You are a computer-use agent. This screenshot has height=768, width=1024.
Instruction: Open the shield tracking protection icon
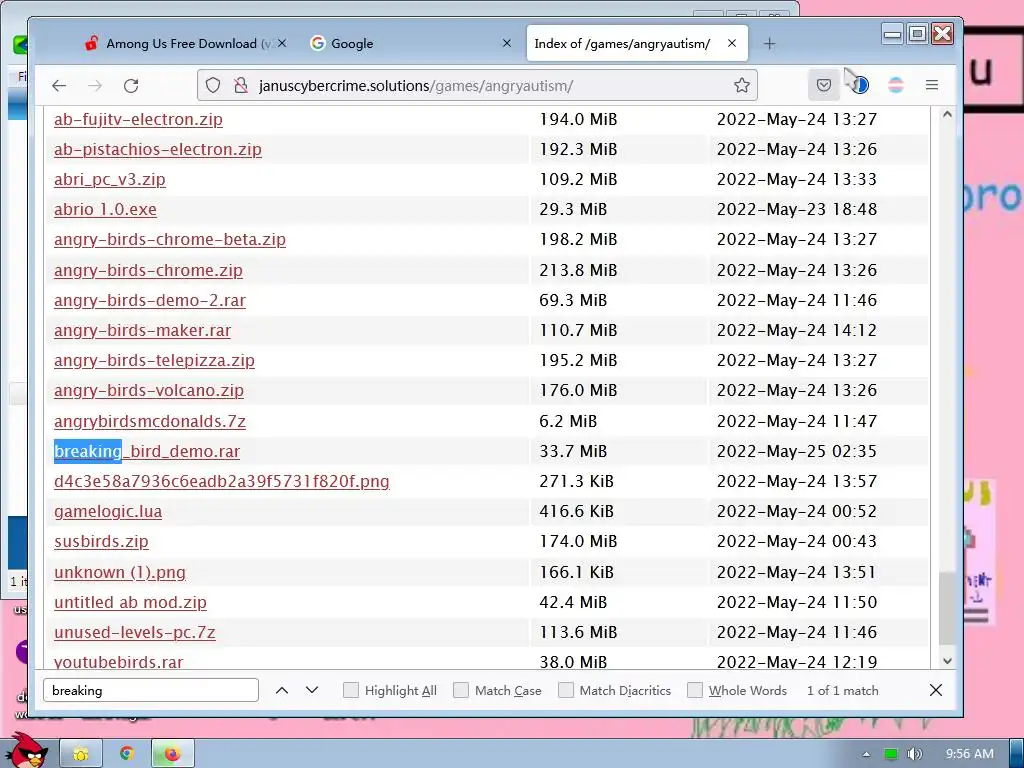tap(213, 86)
